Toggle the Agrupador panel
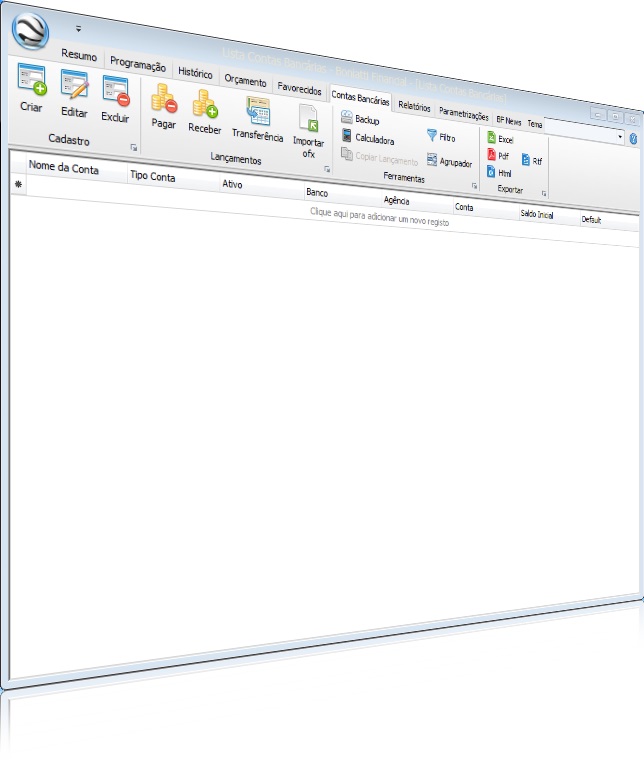 [x=449, y=161]
